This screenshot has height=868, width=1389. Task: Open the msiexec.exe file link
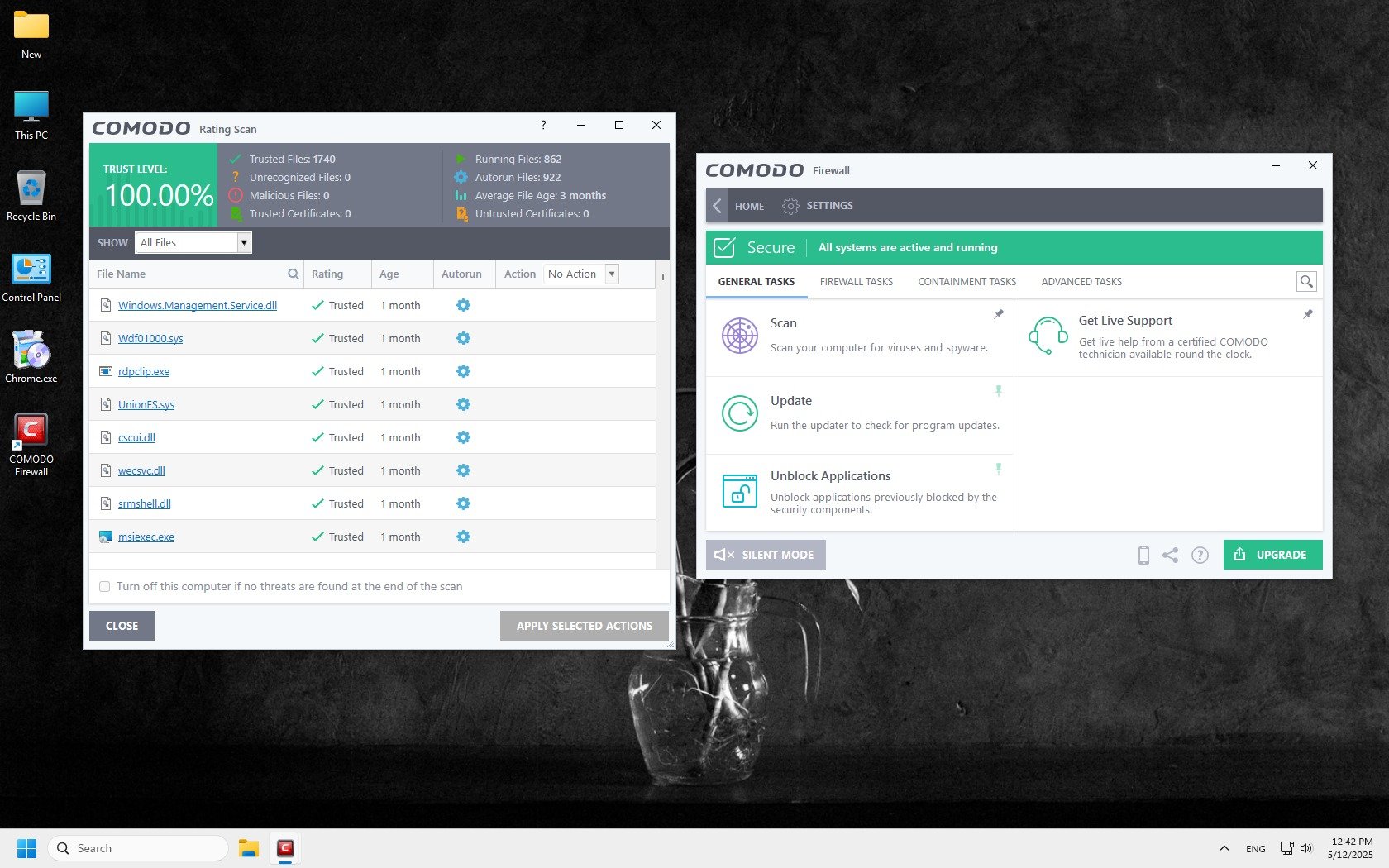click(146, 537)
